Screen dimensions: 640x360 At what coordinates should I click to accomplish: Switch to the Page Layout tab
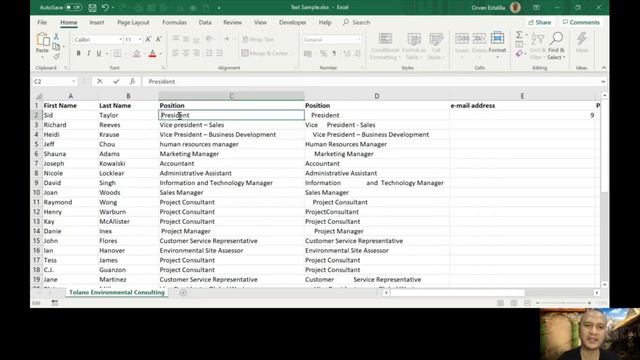click(x=133, y=22)
